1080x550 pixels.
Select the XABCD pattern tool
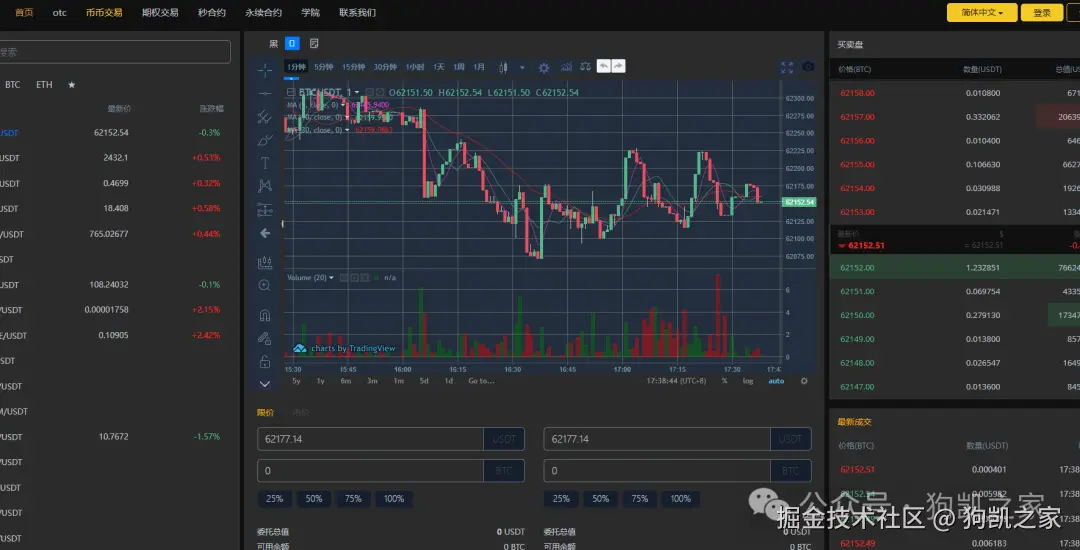point(264,186)
